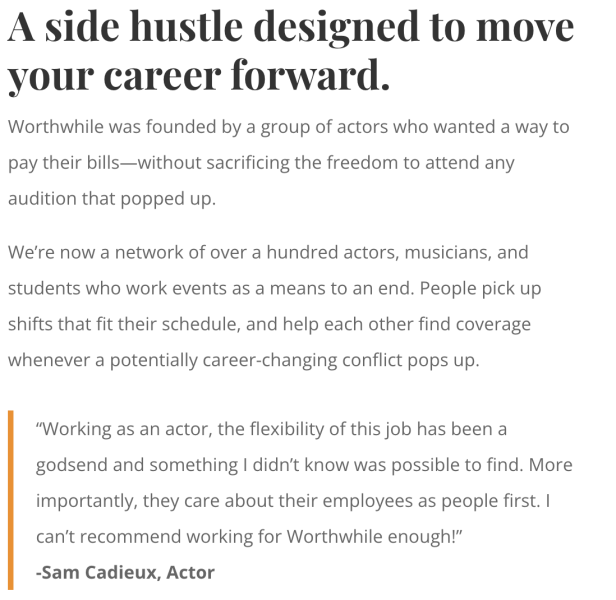The height and width of the screenshot is (600, 616).
Task: Click "We're now a network" paragraph opening
Action: click(96, 253)
